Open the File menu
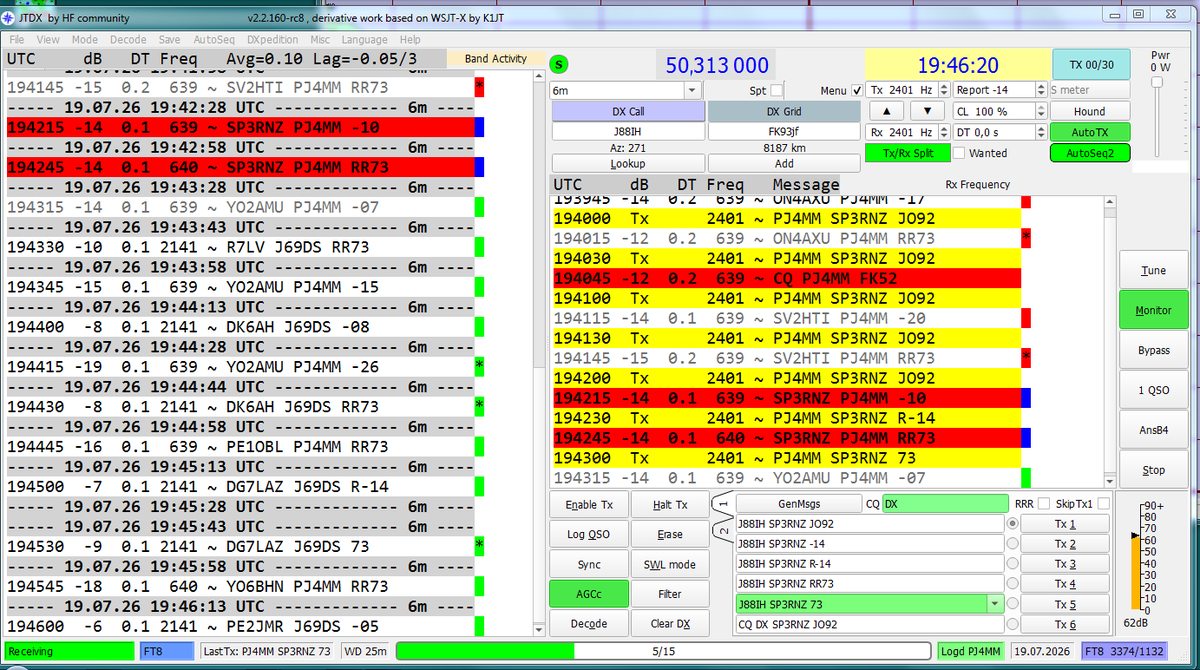The height and width of the screenshot is (670, 1200). click(x=18, y=40)
